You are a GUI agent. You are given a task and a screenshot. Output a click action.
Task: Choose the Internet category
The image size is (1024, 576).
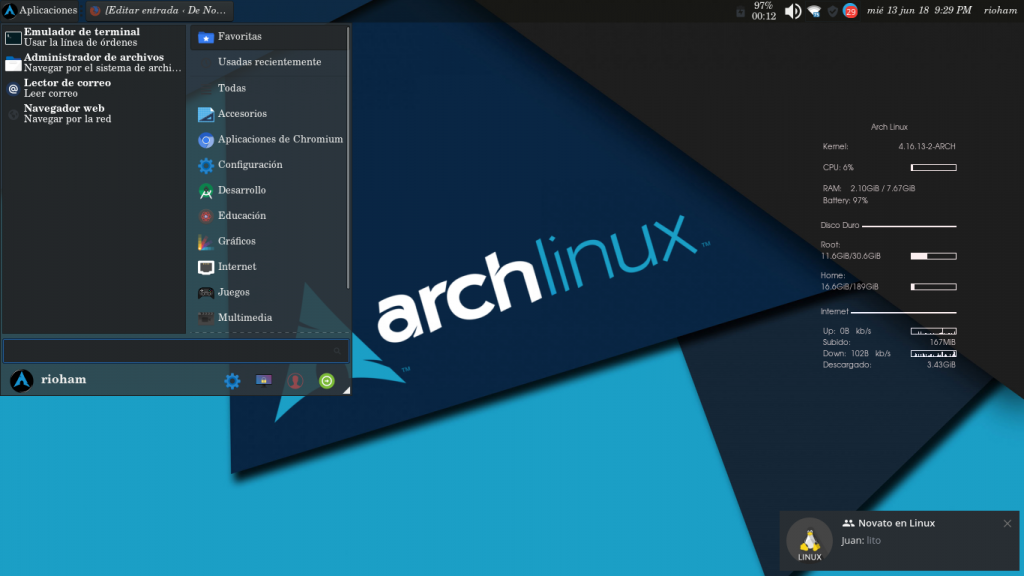tap(268, 266)
